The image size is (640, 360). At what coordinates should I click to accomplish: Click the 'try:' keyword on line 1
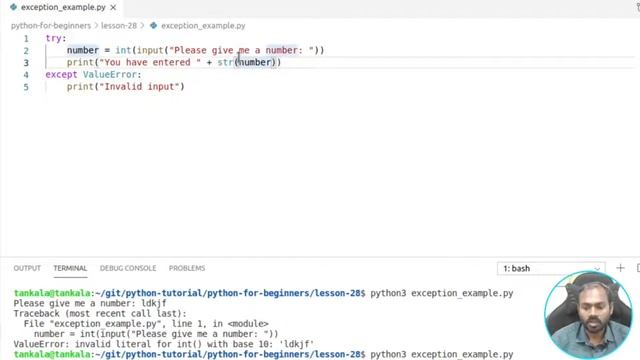click(x=56, y=38)
